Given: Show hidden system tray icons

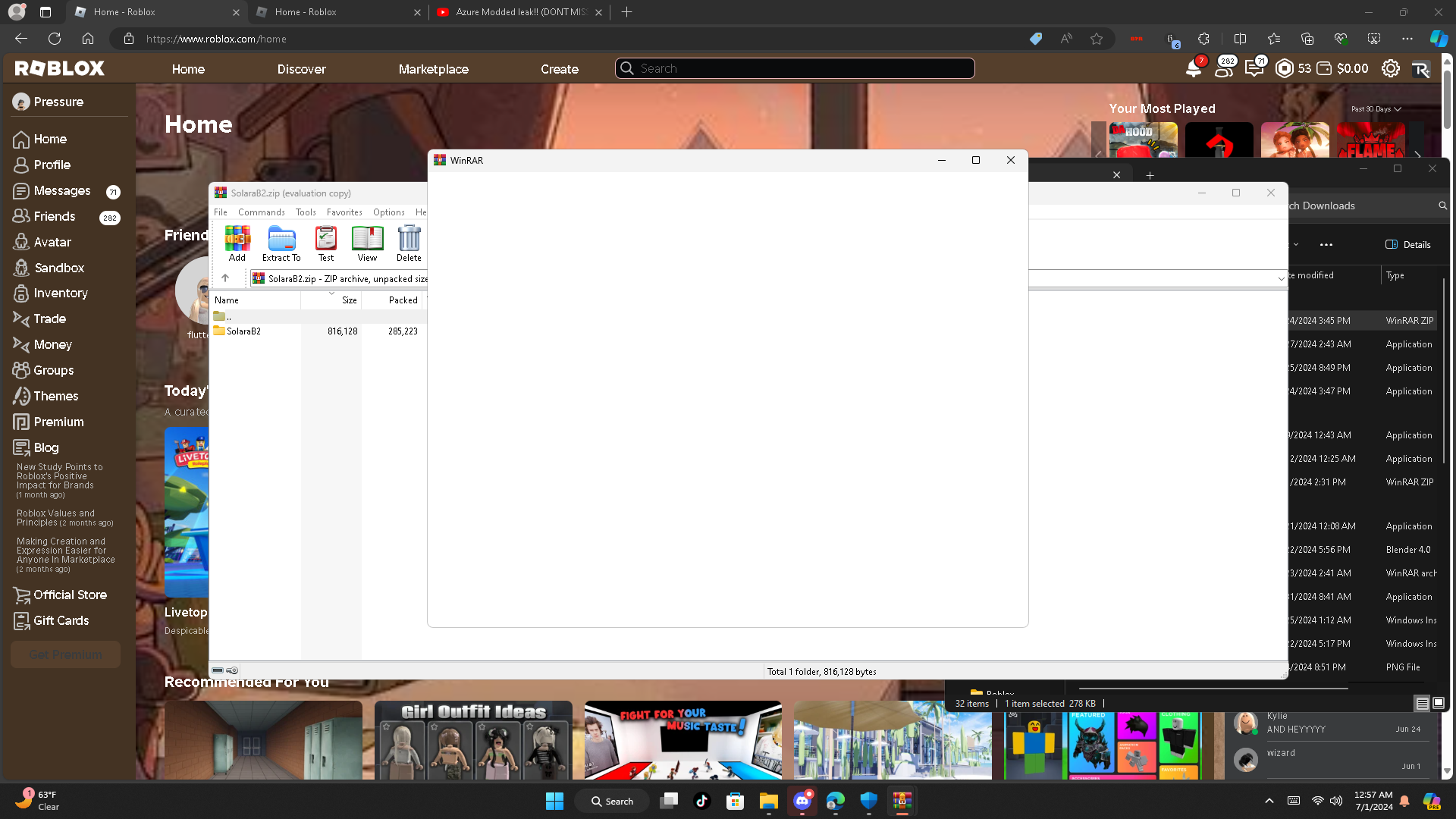Looking at the screenshot, I should coord(1269,801).
